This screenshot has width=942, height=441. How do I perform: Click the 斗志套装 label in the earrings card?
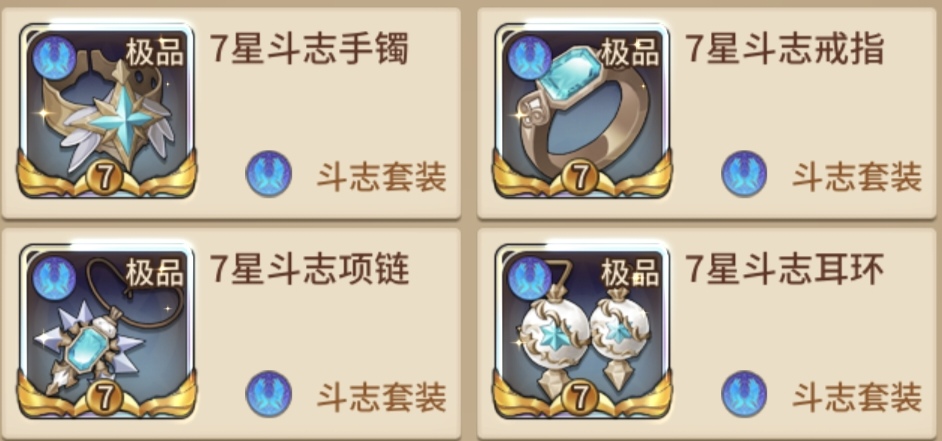coord(857,397)
